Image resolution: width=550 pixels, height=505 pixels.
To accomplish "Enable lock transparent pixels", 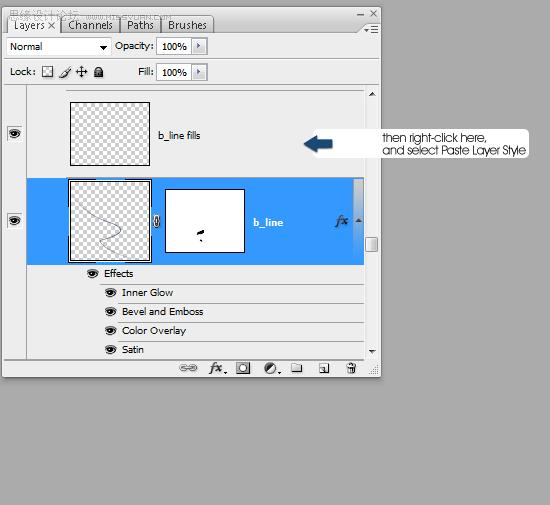I will (x=47, y=72).
